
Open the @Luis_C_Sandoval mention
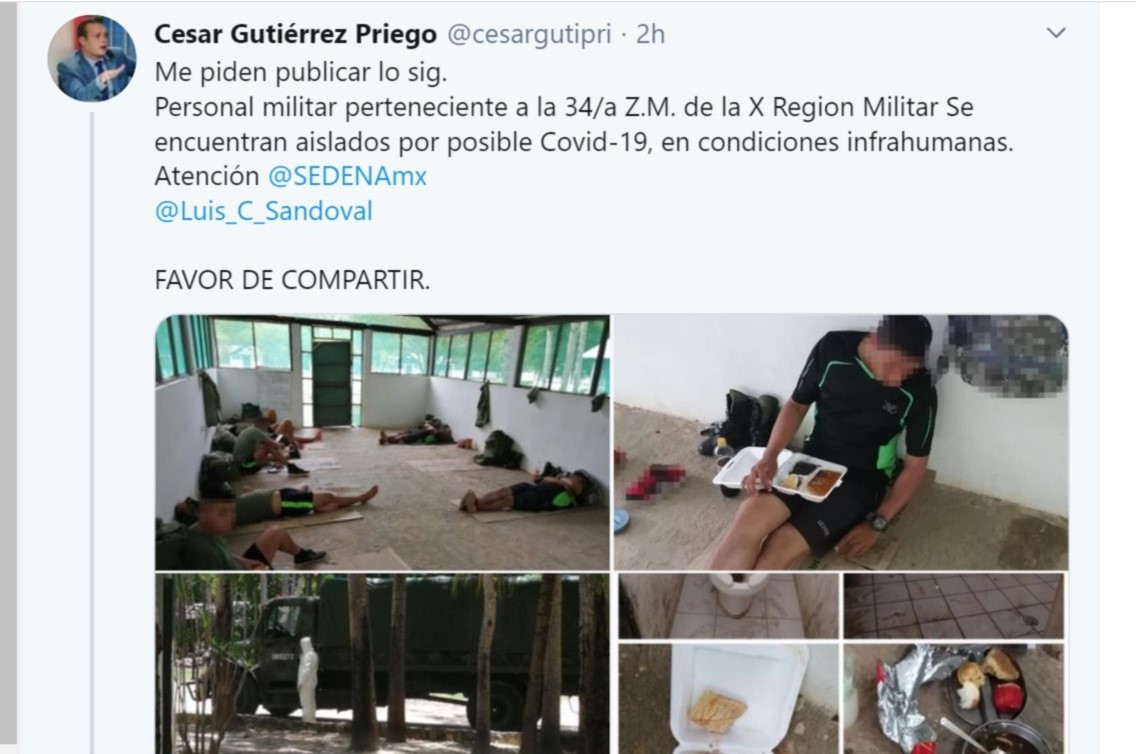coord(264,211)
